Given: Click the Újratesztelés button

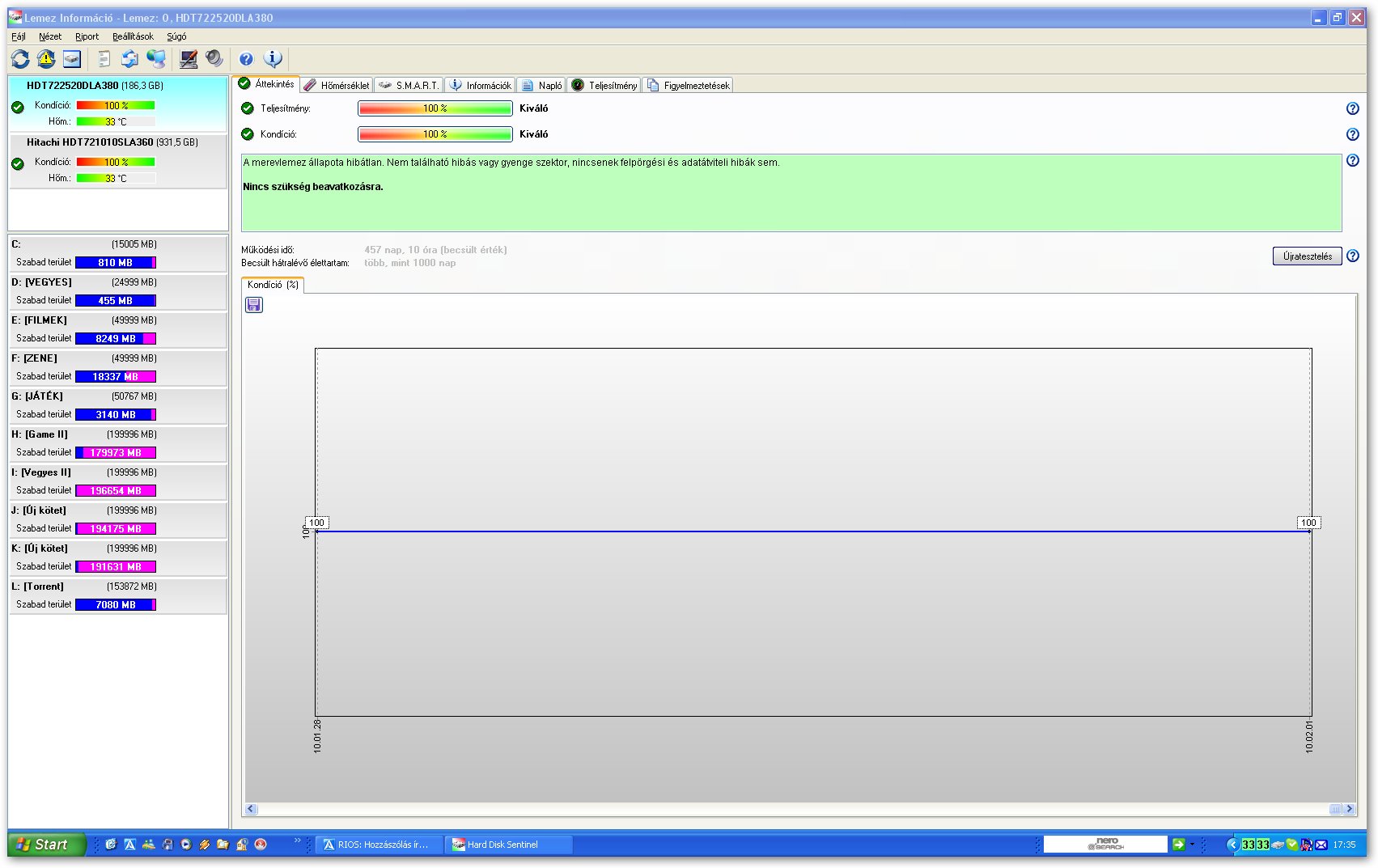Looking at the screenshot, I should [x=1307, y=256].
